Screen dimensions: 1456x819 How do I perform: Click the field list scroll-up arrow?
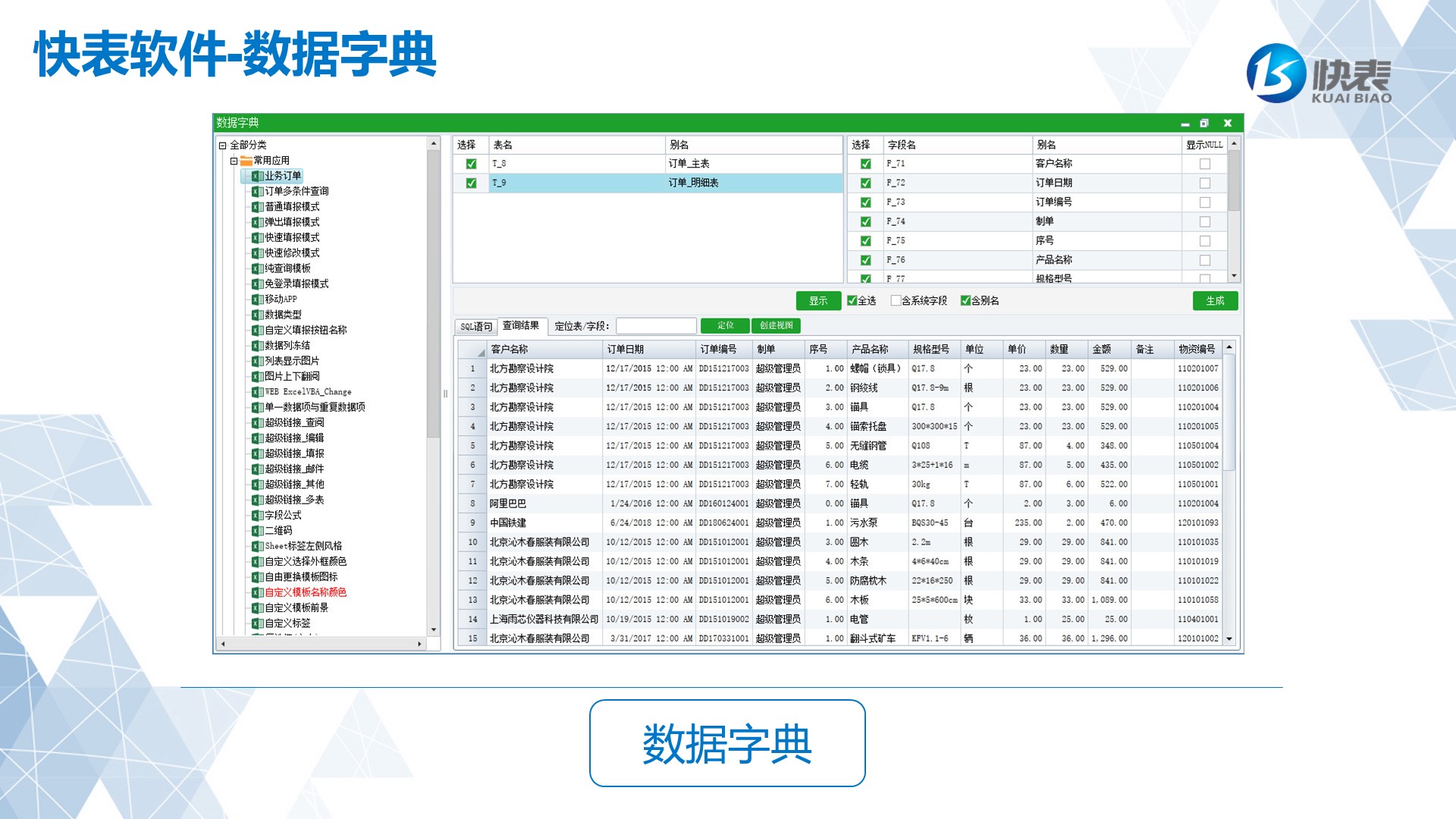point(1234,143)
